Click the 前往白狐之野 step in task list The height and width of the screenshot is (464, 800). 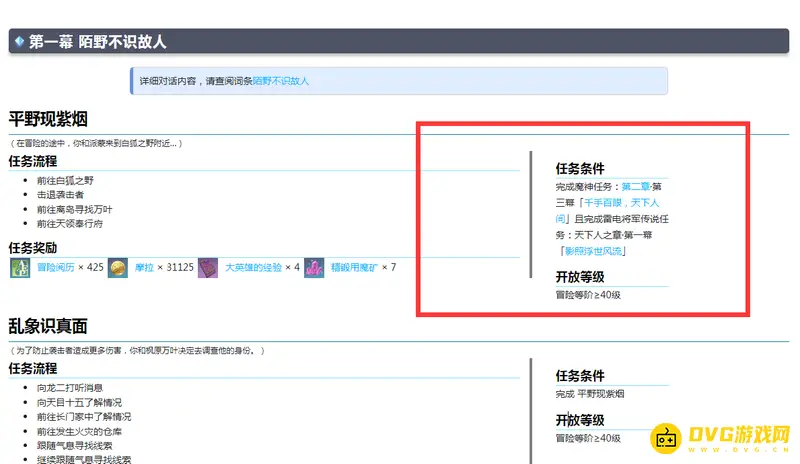65,180
